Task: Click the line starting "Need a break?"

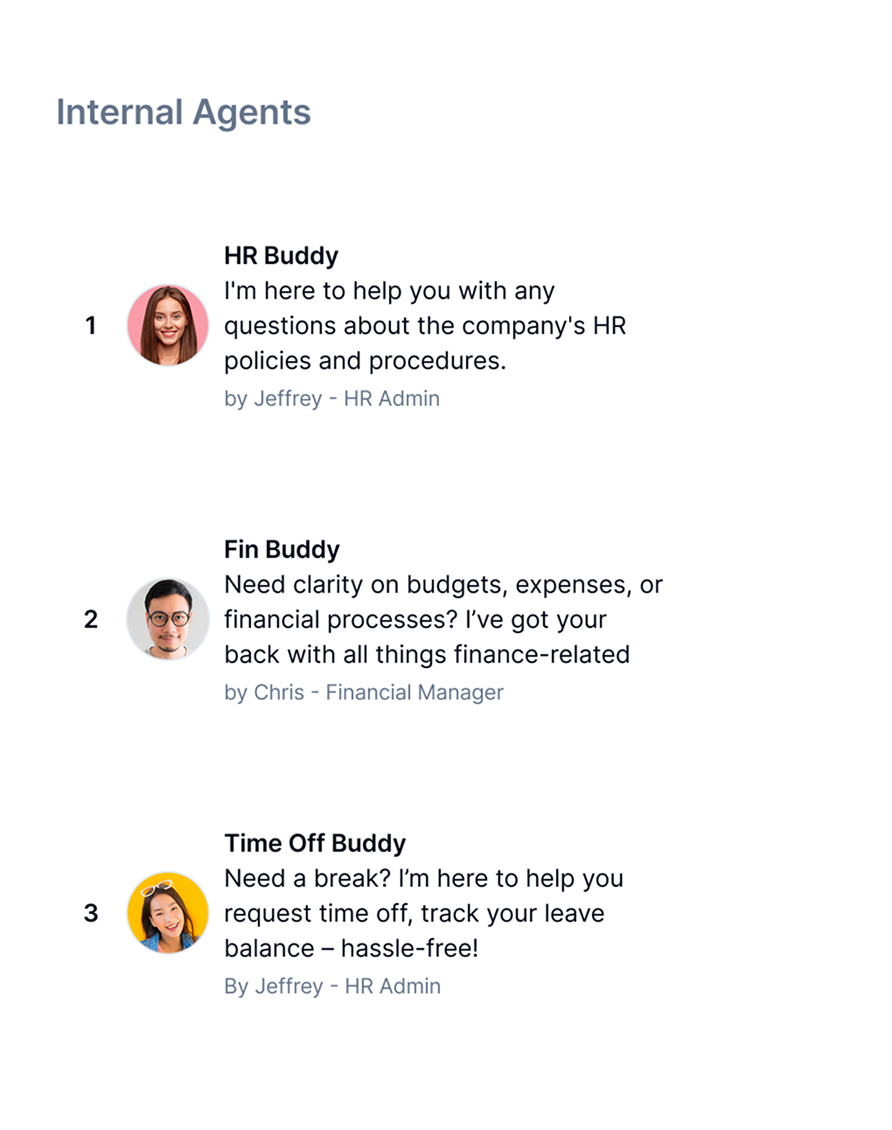Action: (423, 879)
